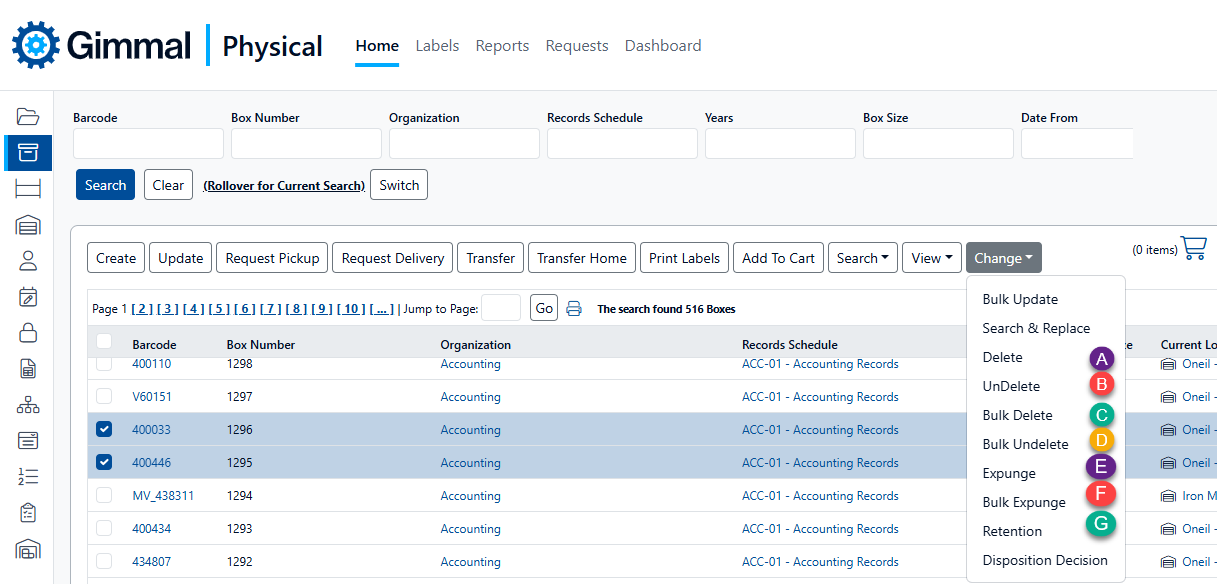The height and width of the screenshot is (584, 1217).
Task: Click the Jump to Page input field
Action: point(501,308)
